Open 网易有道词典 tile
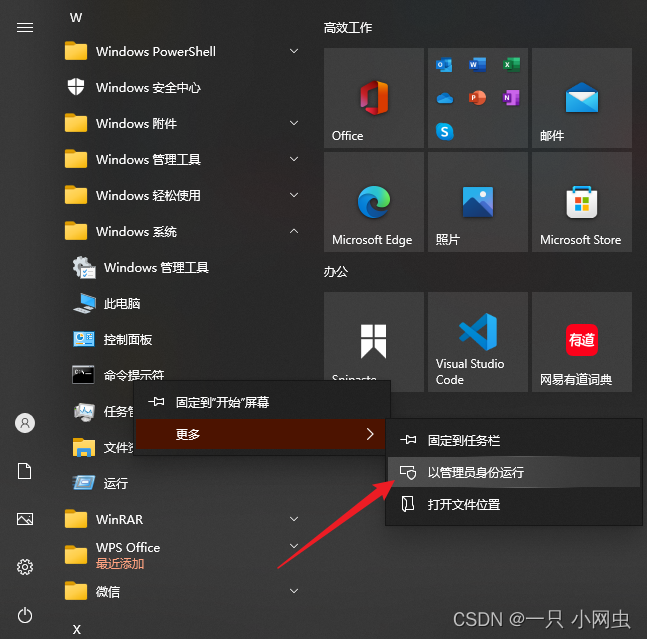This screenshot has width=647, height=639. [582, 342]
